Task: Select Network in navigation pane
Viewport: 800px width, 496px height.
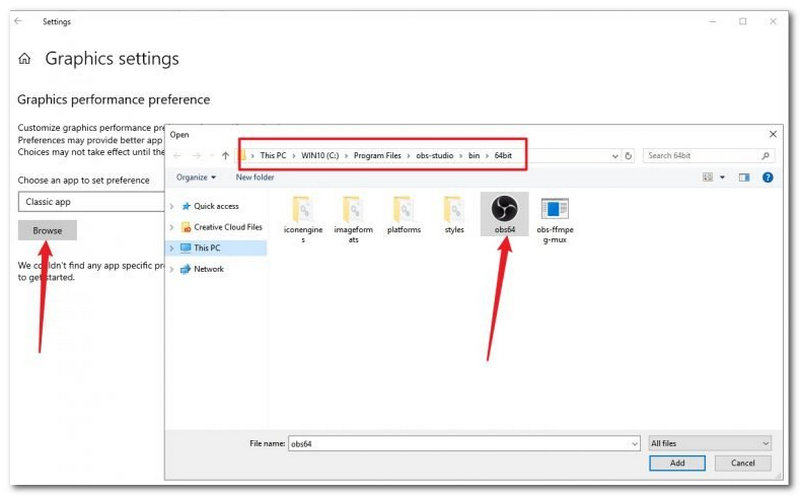Action: (x=208, y=269)
